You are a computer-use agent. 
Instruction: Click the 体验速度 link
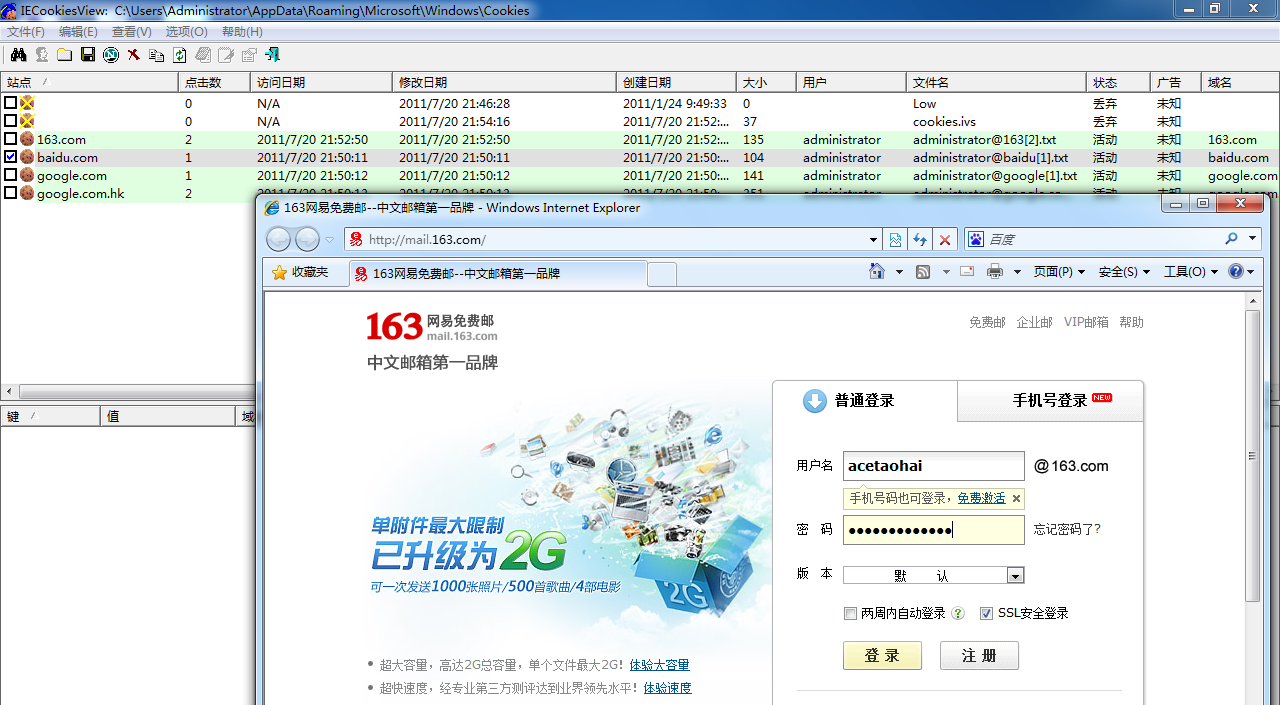(667, 688)
